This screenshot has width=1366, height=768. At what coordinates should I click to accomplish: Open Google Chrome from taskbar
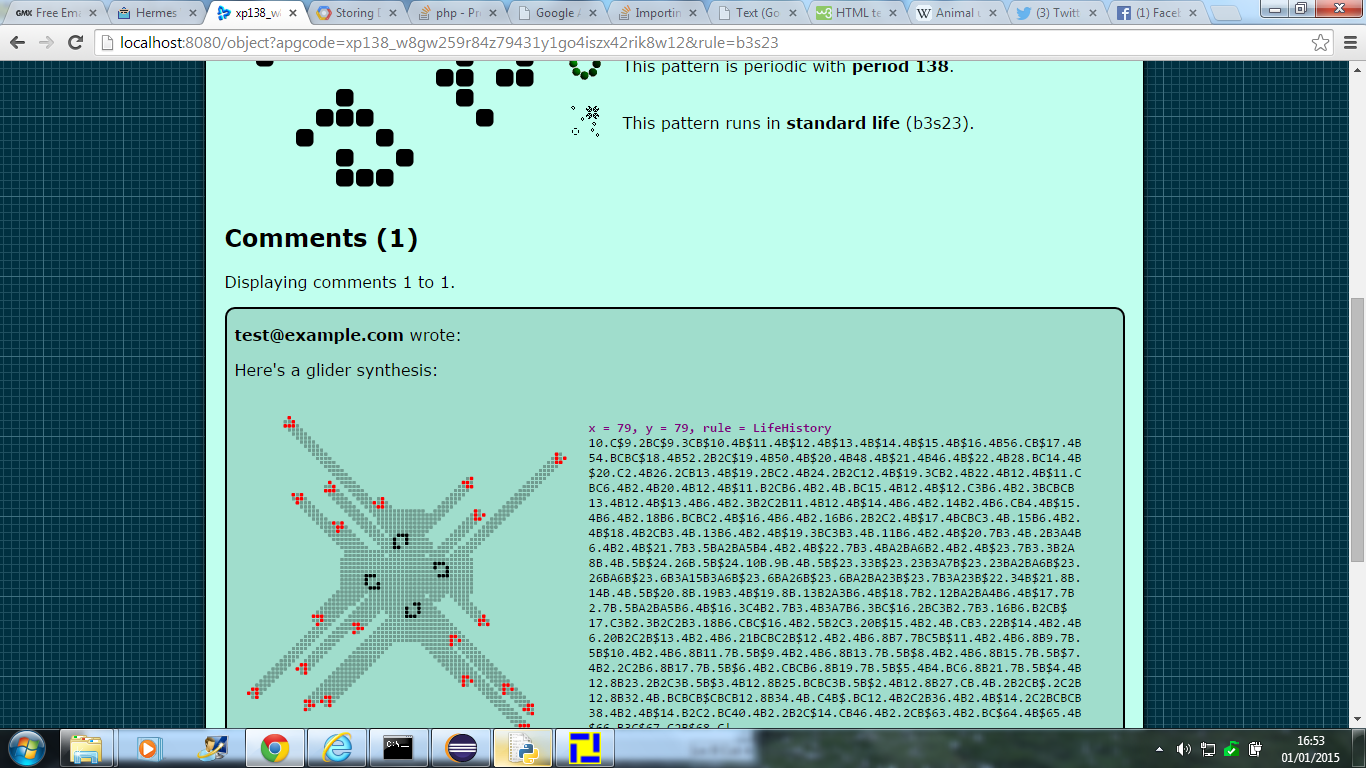point(274,748)
